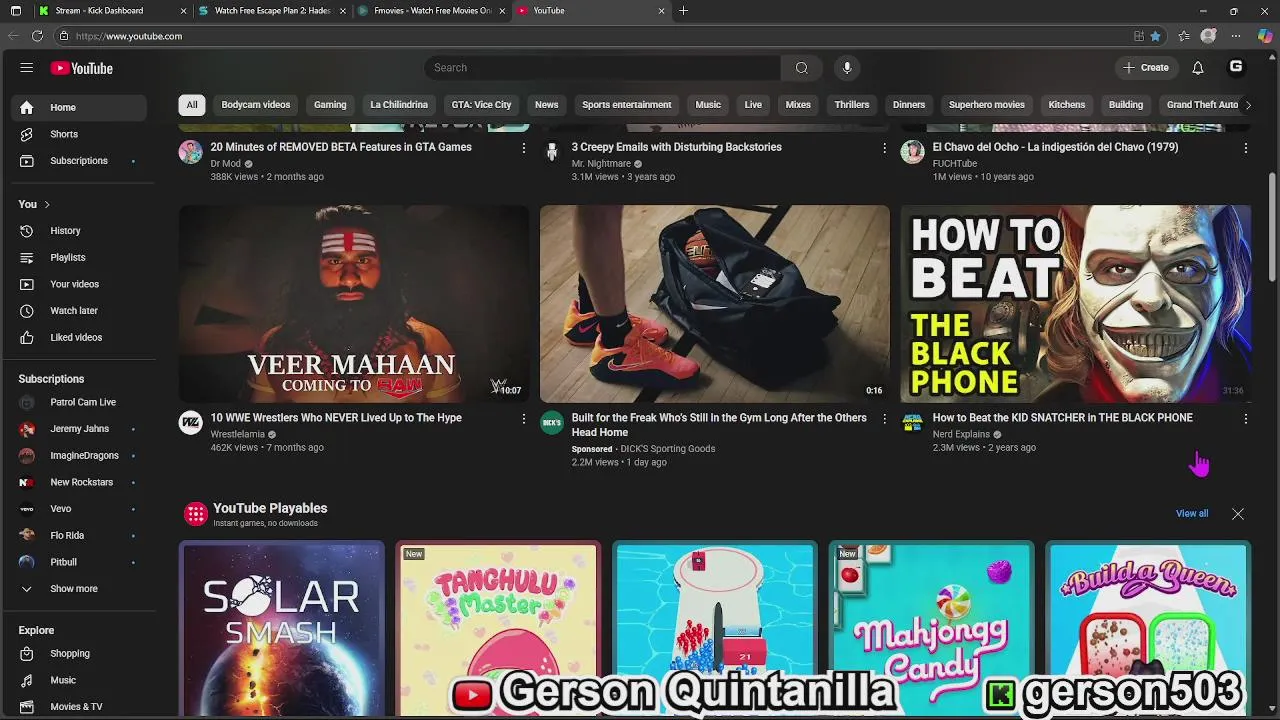Screen dimensions: 1280x720
Task: Expand the You section chevron
Action: pos(46,204)
